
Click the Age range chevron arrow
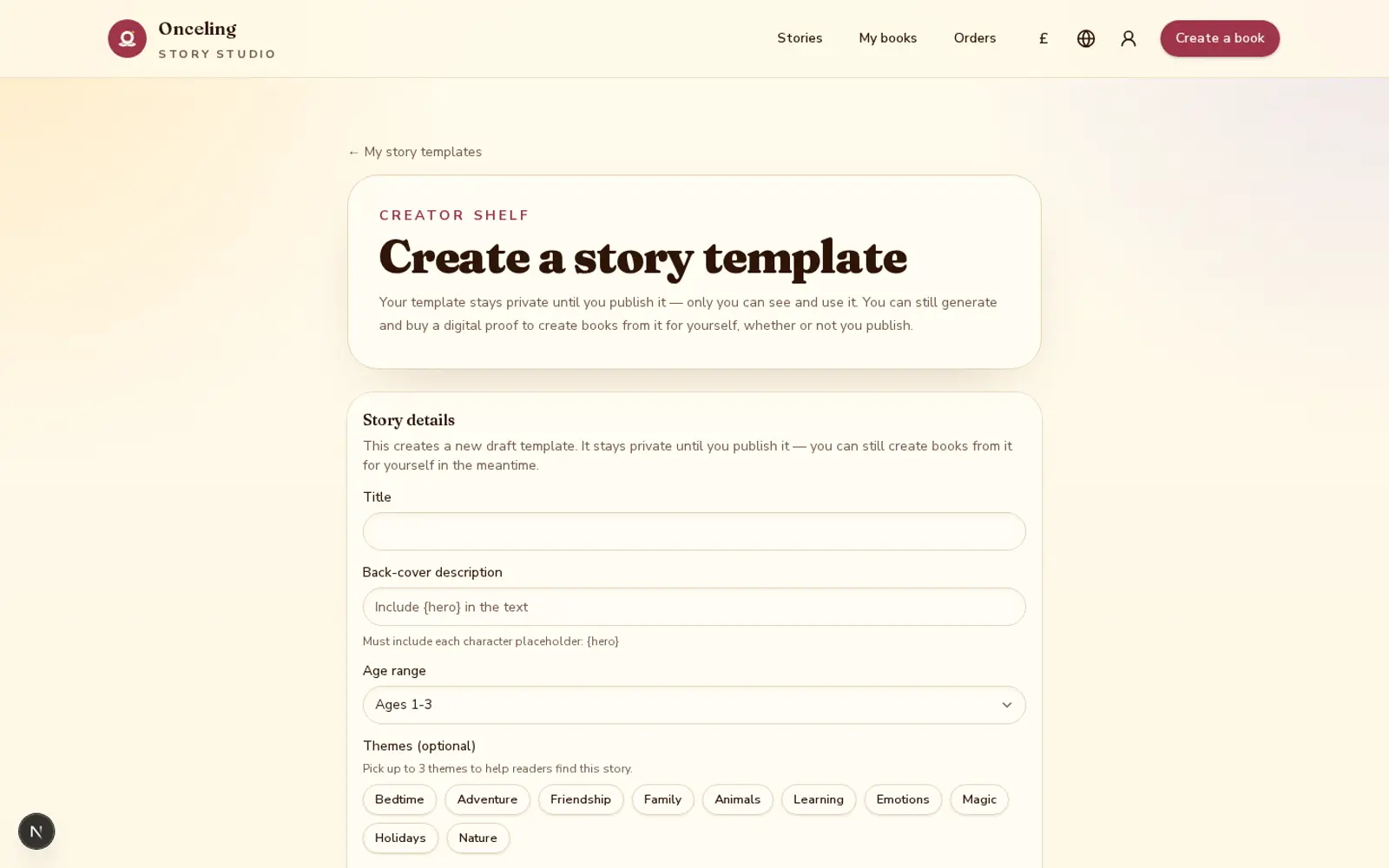pos(1006,705)
